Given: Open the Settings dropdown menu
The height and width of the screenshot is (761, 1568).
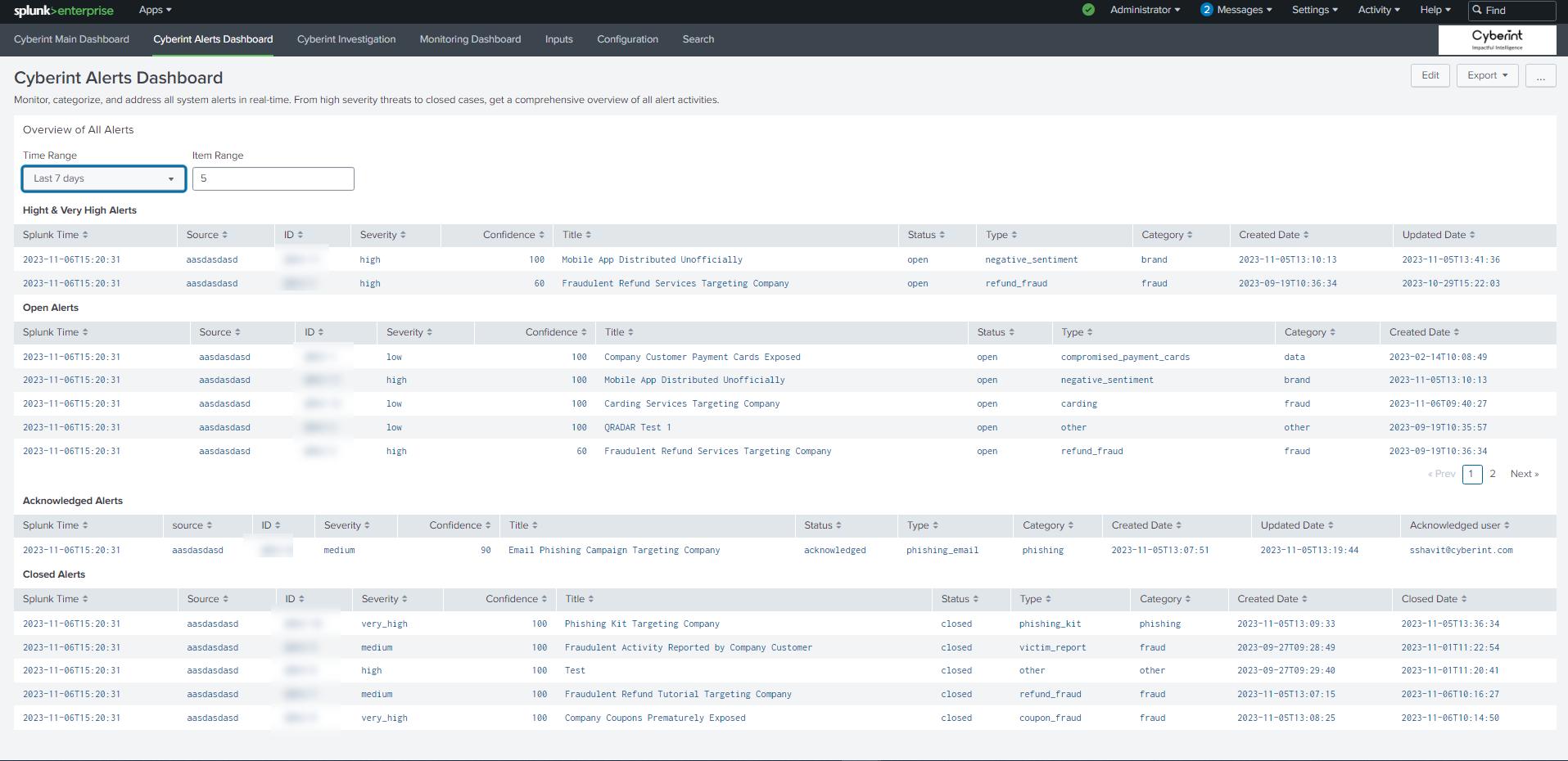Looking at the screenshot, I should 1315,10.
